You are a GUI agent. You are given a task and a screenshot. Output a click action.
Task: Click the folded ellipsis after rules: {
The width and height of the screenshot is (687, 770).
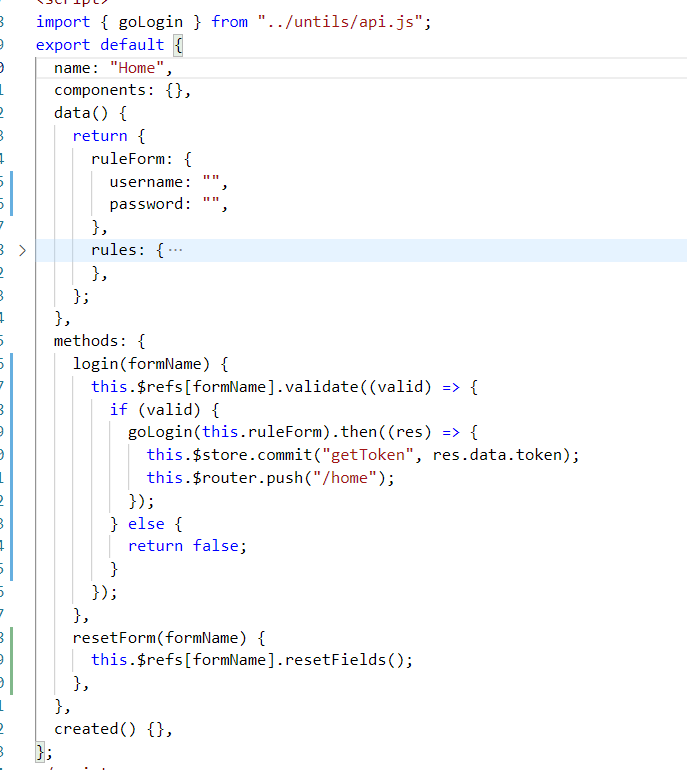176,250
